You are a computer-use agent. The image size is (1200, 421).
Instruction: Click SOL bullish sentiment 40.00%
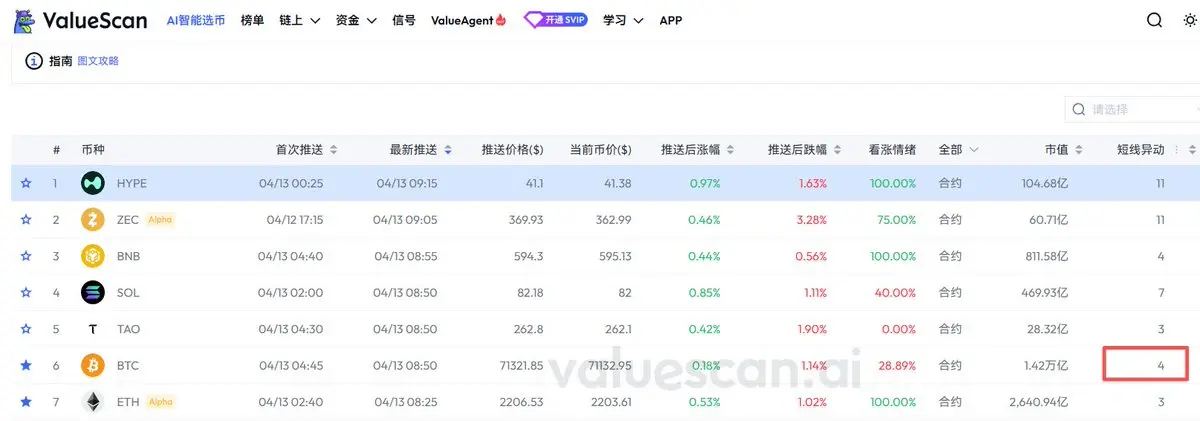[x=896, y=293]
